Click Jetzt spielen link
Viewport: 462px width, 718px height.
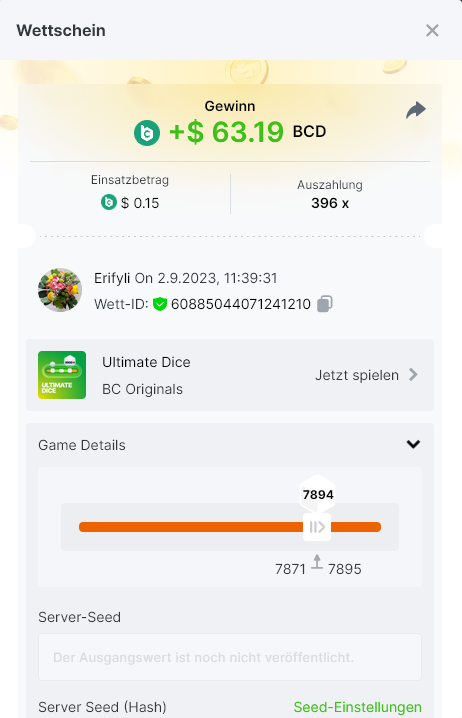pos(357,375)
